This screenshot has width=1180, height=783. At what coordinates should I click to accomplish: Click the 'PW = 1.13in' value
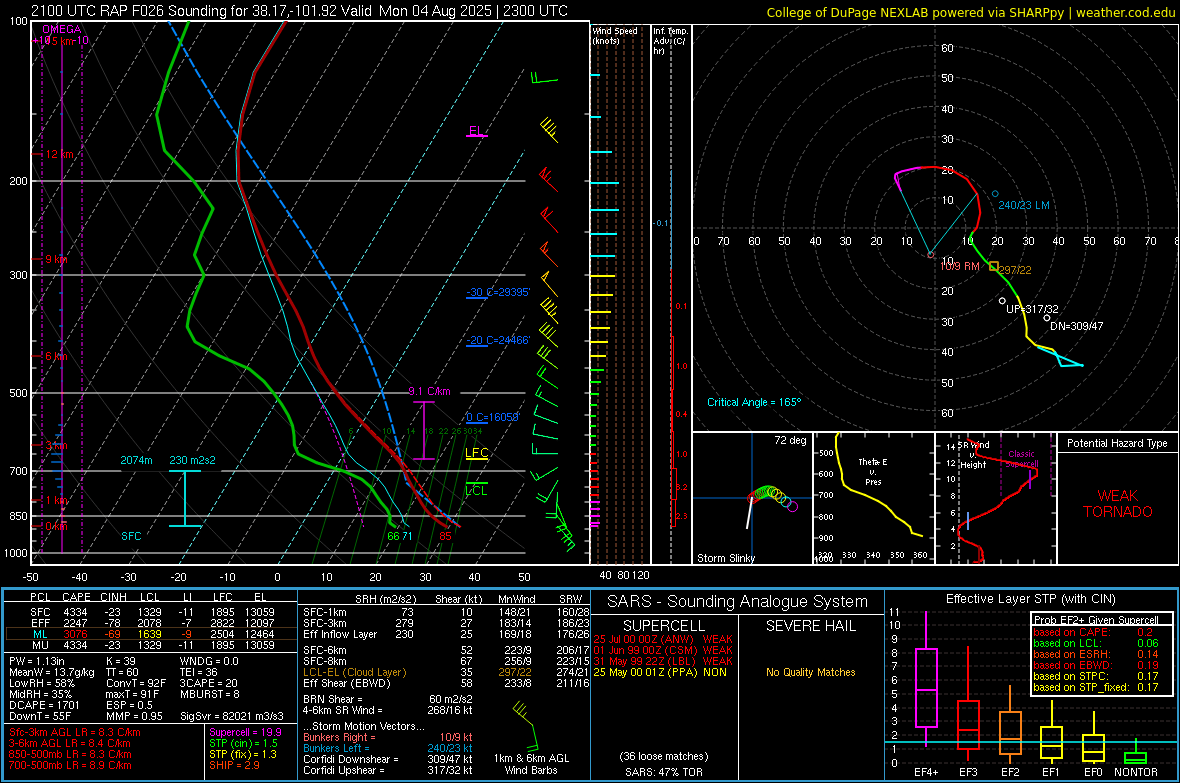[x=37, y=661]
